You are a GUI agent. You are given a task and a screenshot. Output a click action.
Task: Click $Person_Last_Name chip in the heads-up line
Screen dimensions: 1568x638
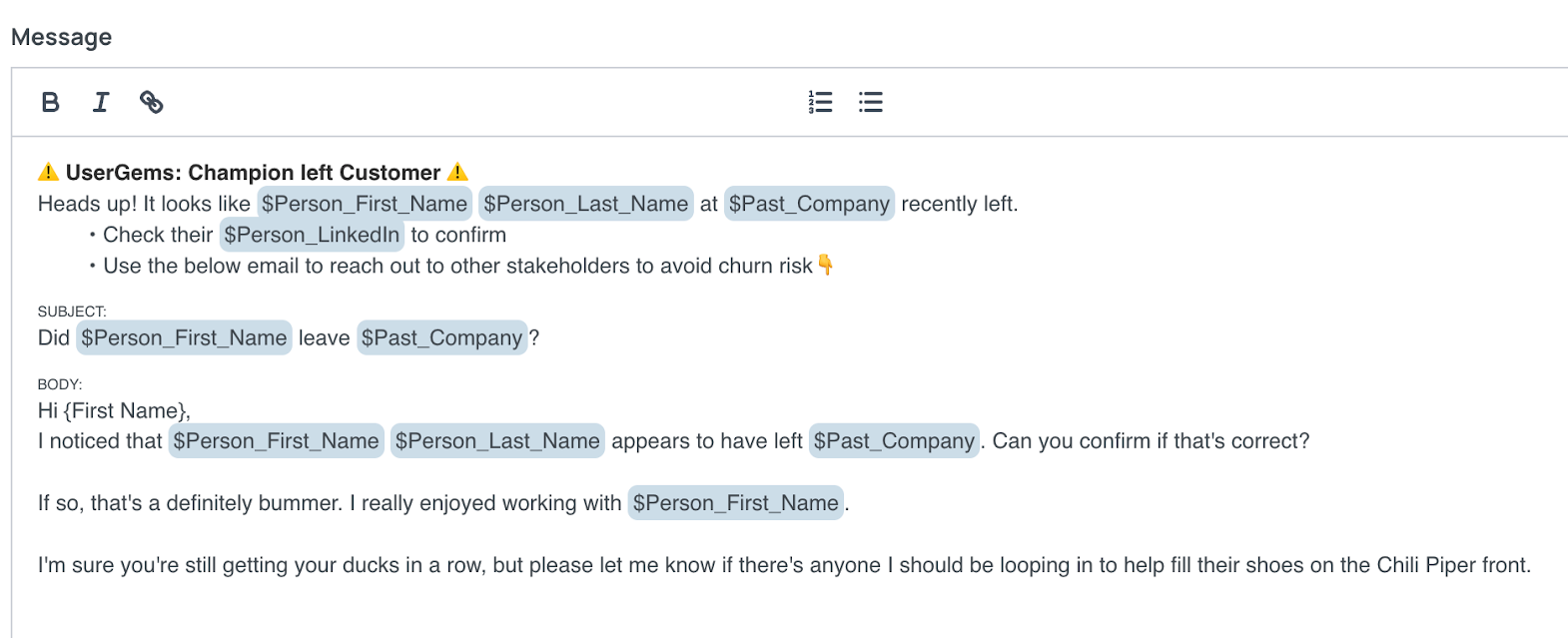(x=586, y=204)
